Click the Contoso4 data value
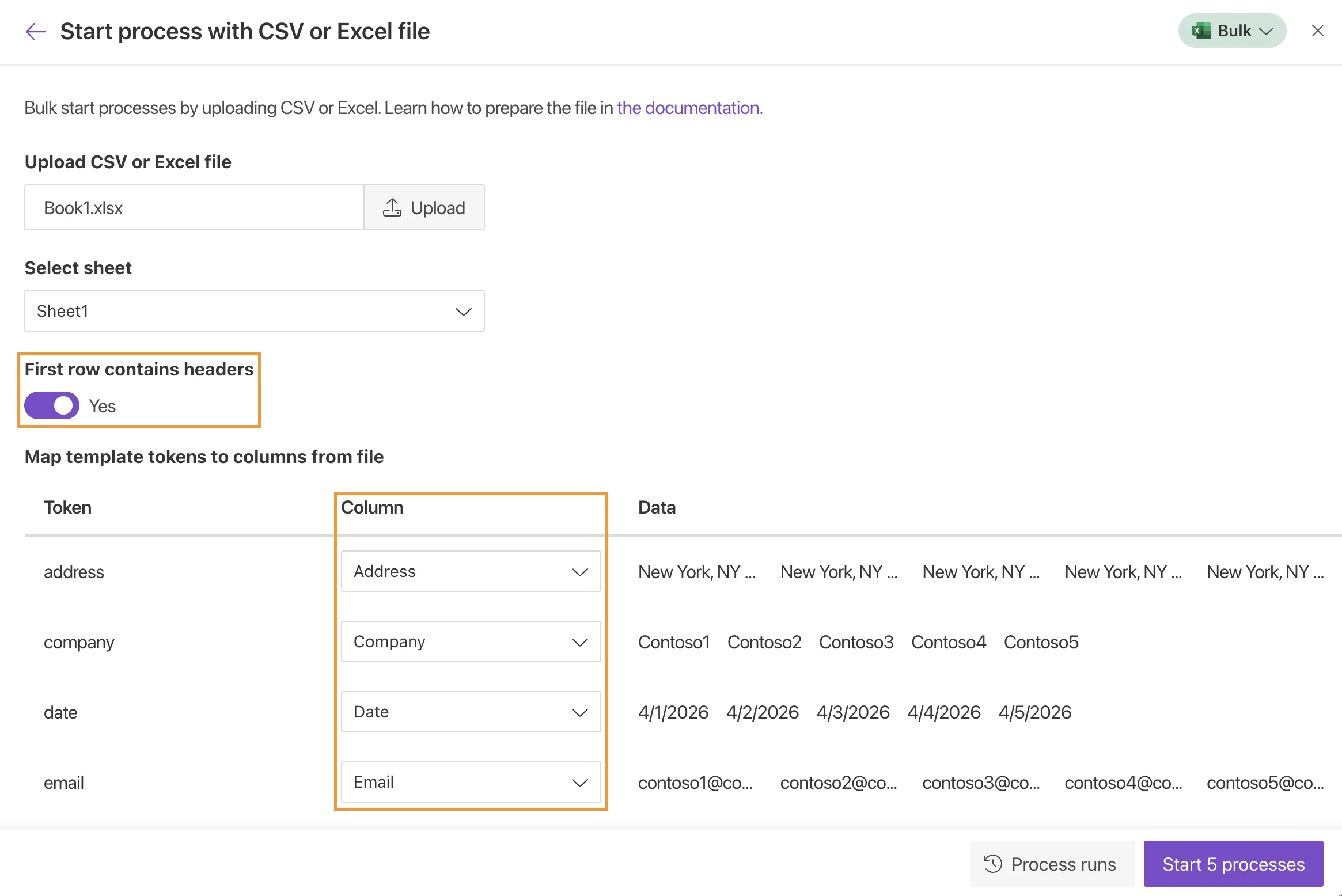 tap(949, 642)
